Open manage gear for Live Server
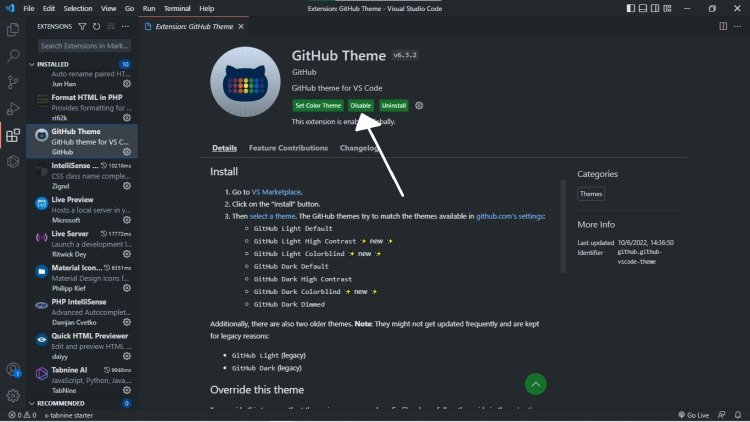Viewport: 750px width, 422px height. 127,254
